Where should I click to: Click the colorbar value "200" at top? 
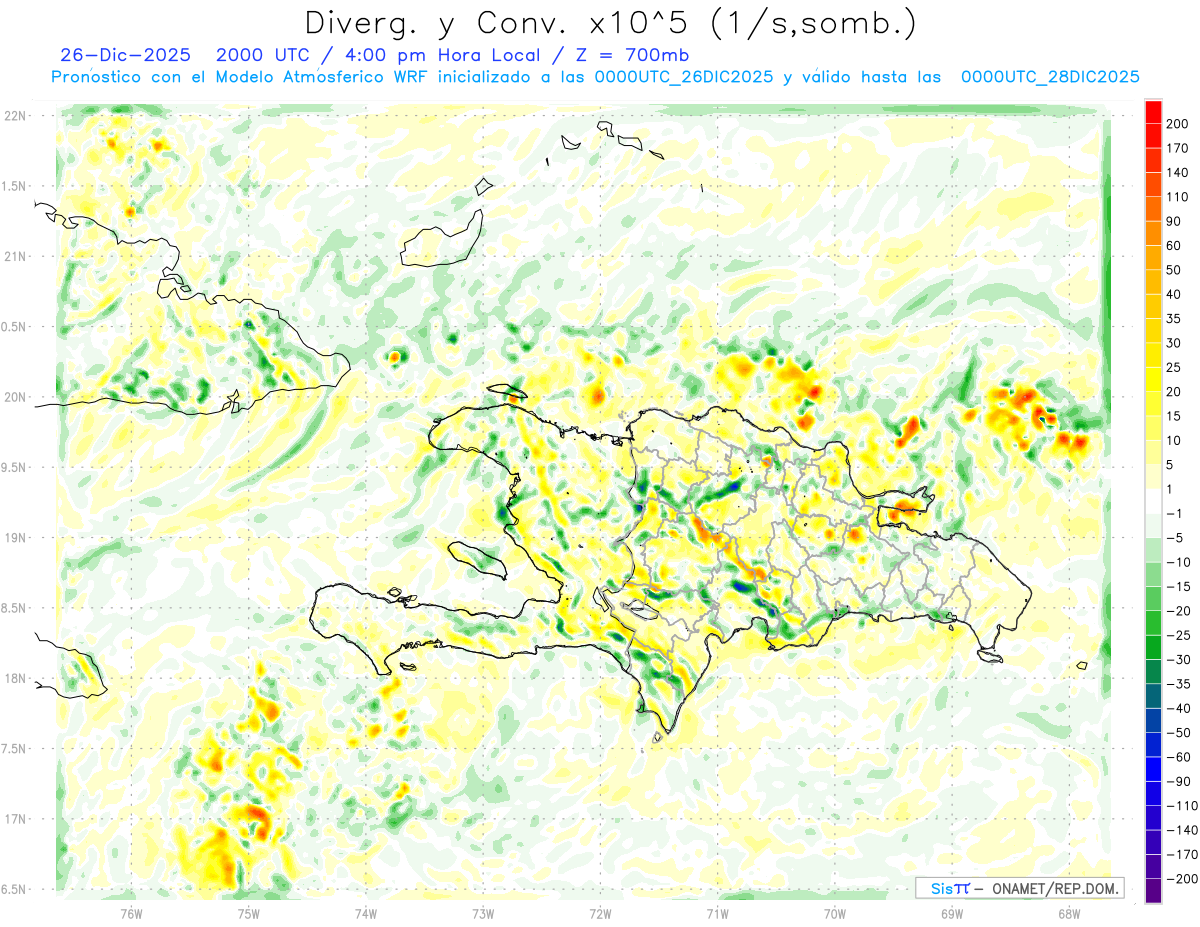(1177, 124)
